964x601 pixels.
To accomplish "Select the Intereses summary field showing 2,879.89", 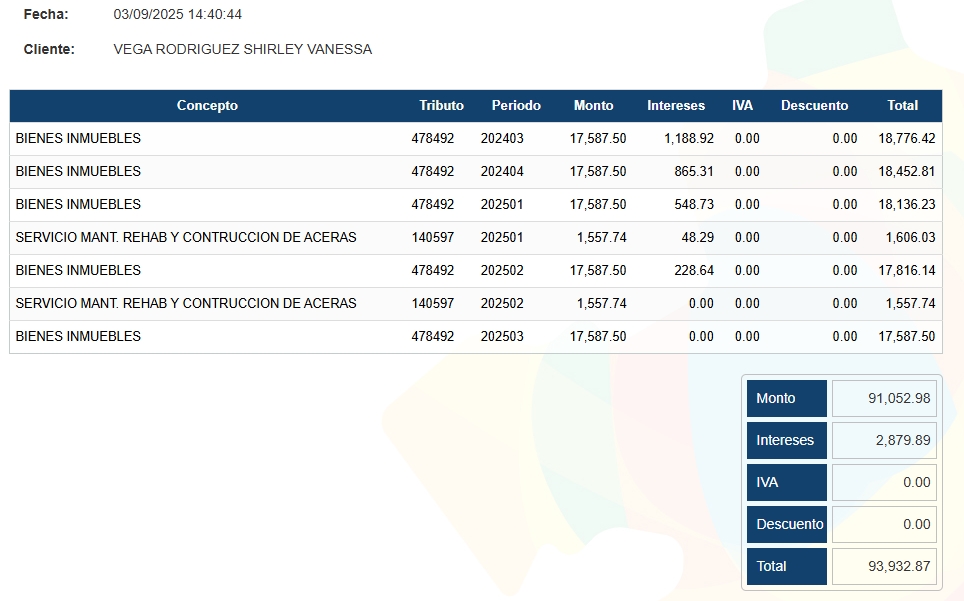I will pos(884,440).
